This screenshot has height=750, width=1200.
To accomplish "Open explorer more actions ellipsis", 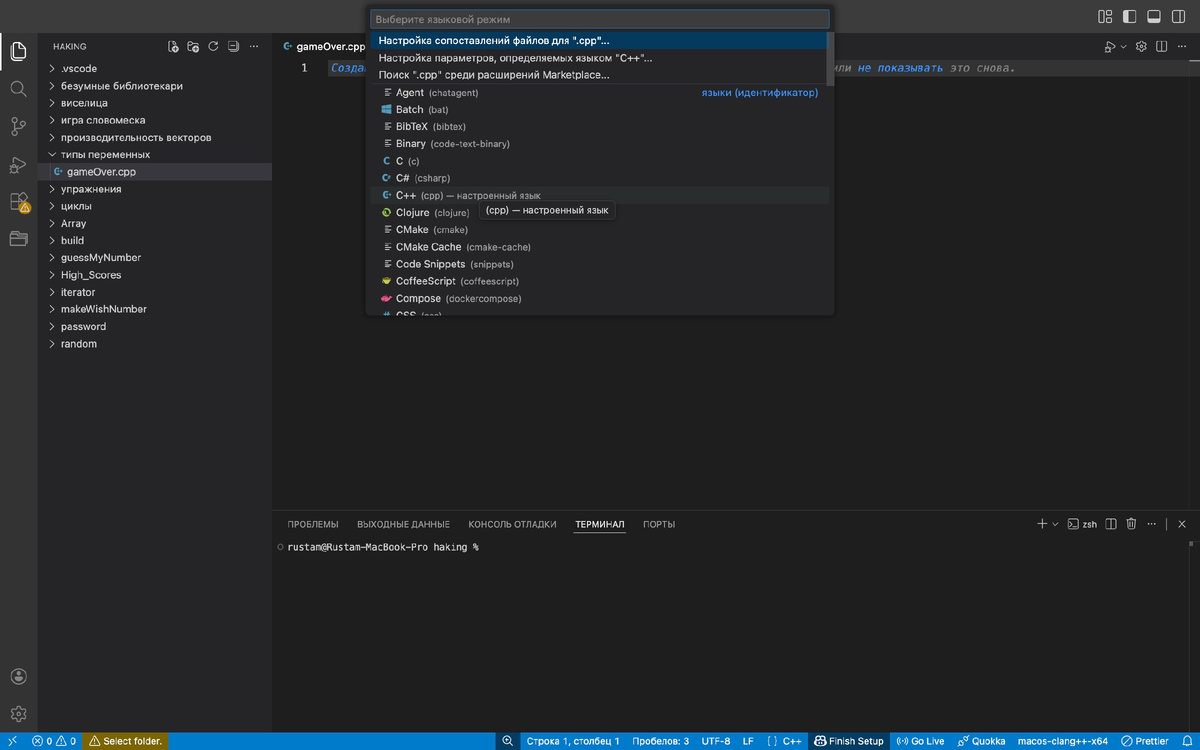I will click(254, 46).
